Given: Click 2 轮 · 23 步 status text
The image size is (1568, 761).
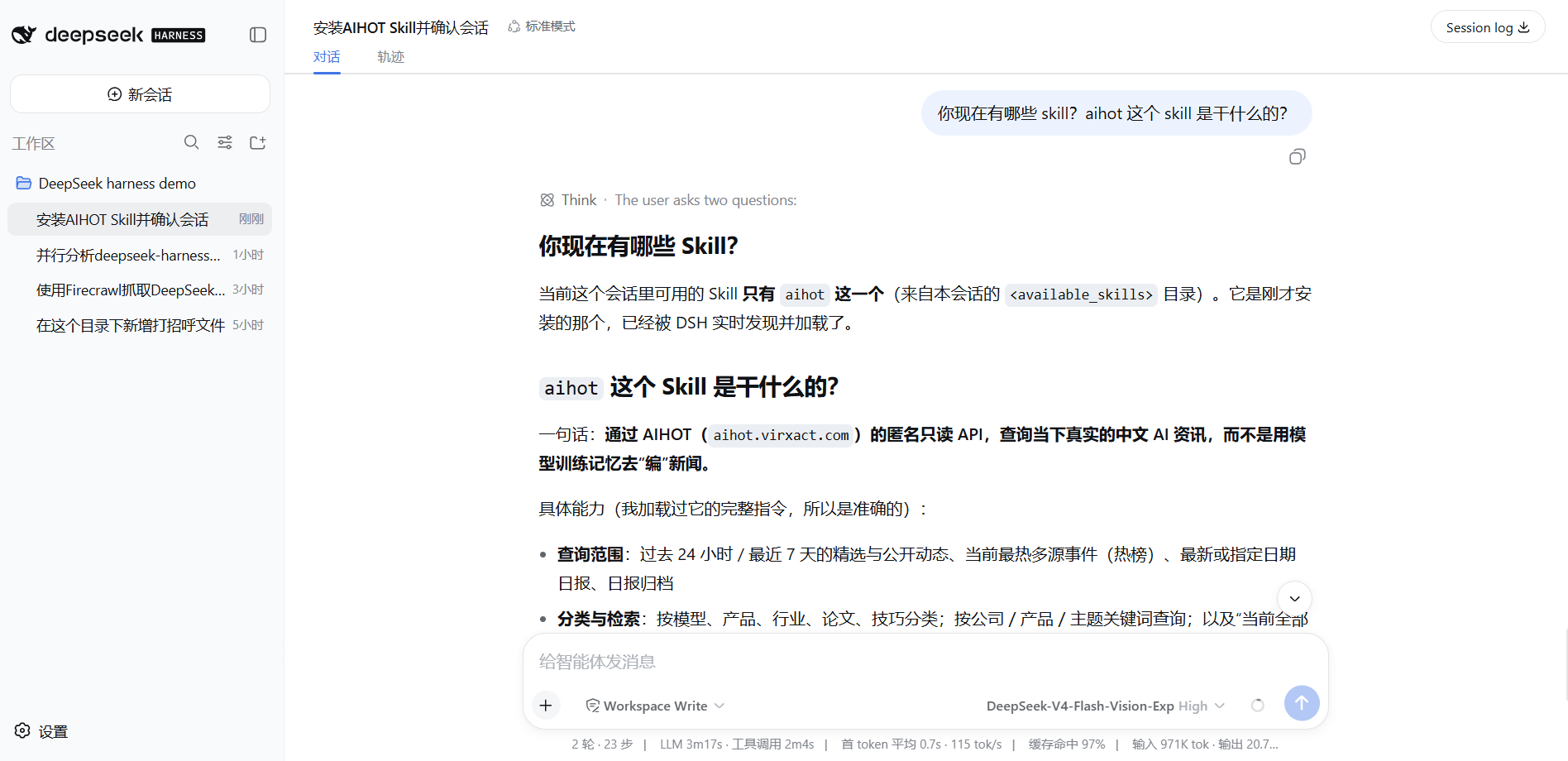Looking at the screenshot, I should click(602, 744).
